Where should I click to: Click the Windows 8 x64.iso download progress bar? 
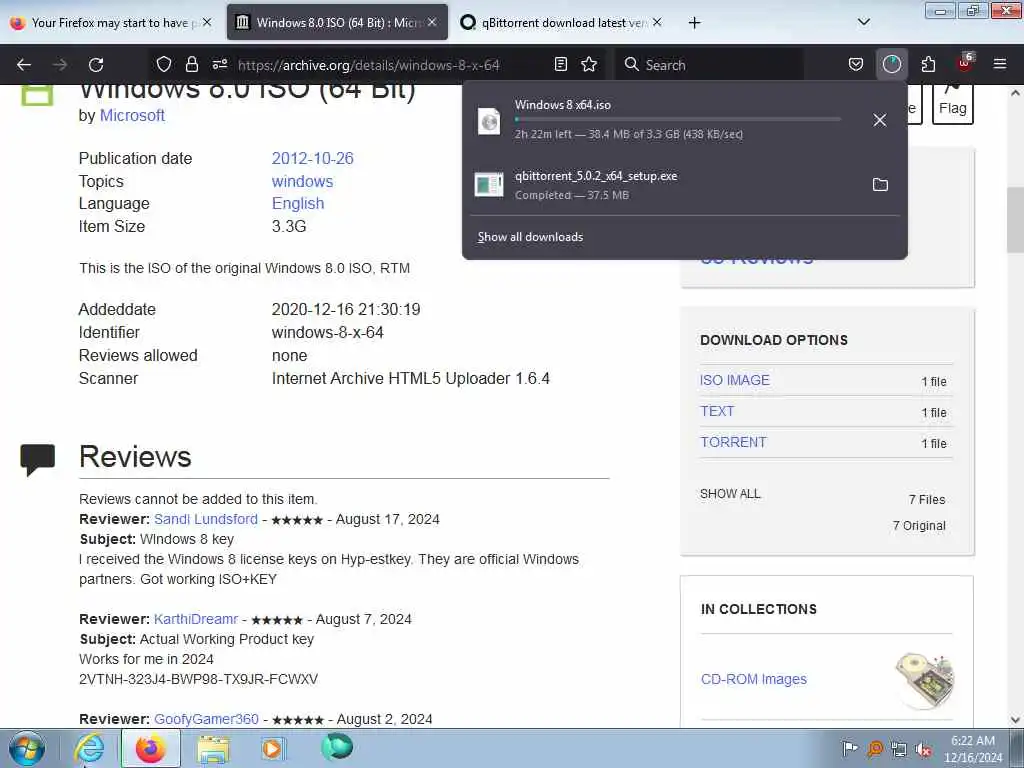[677, 120]
